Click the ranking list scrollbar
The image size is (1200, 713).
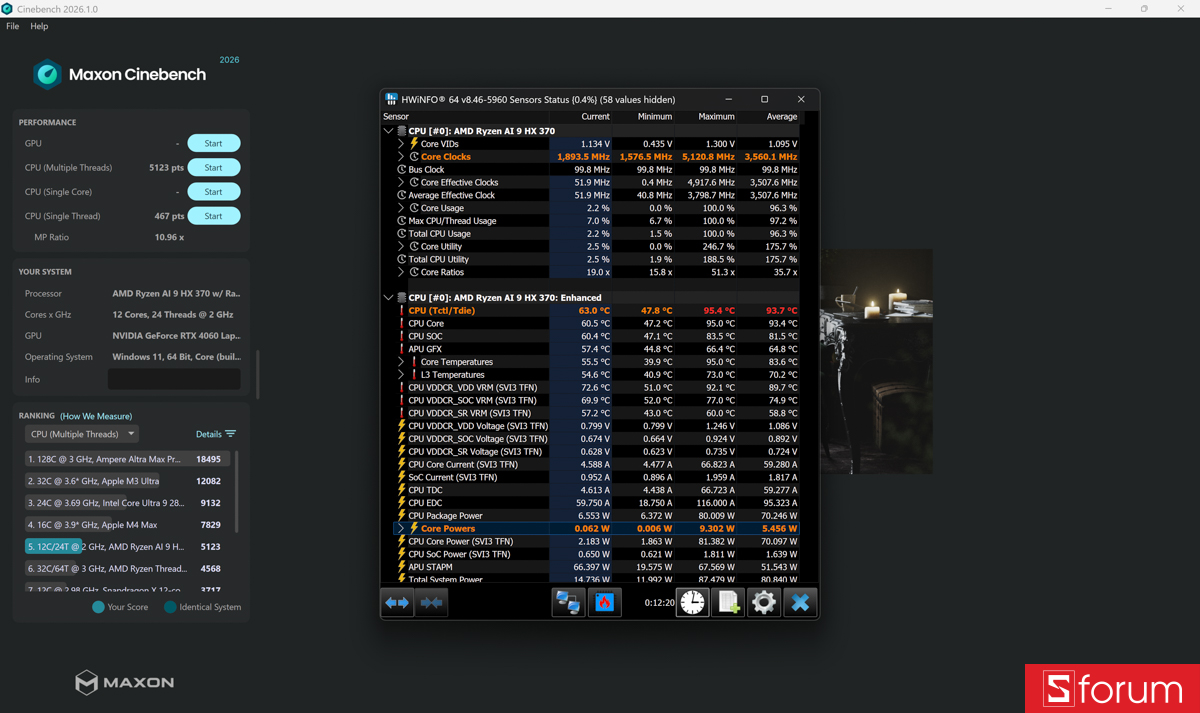point(237,492)
